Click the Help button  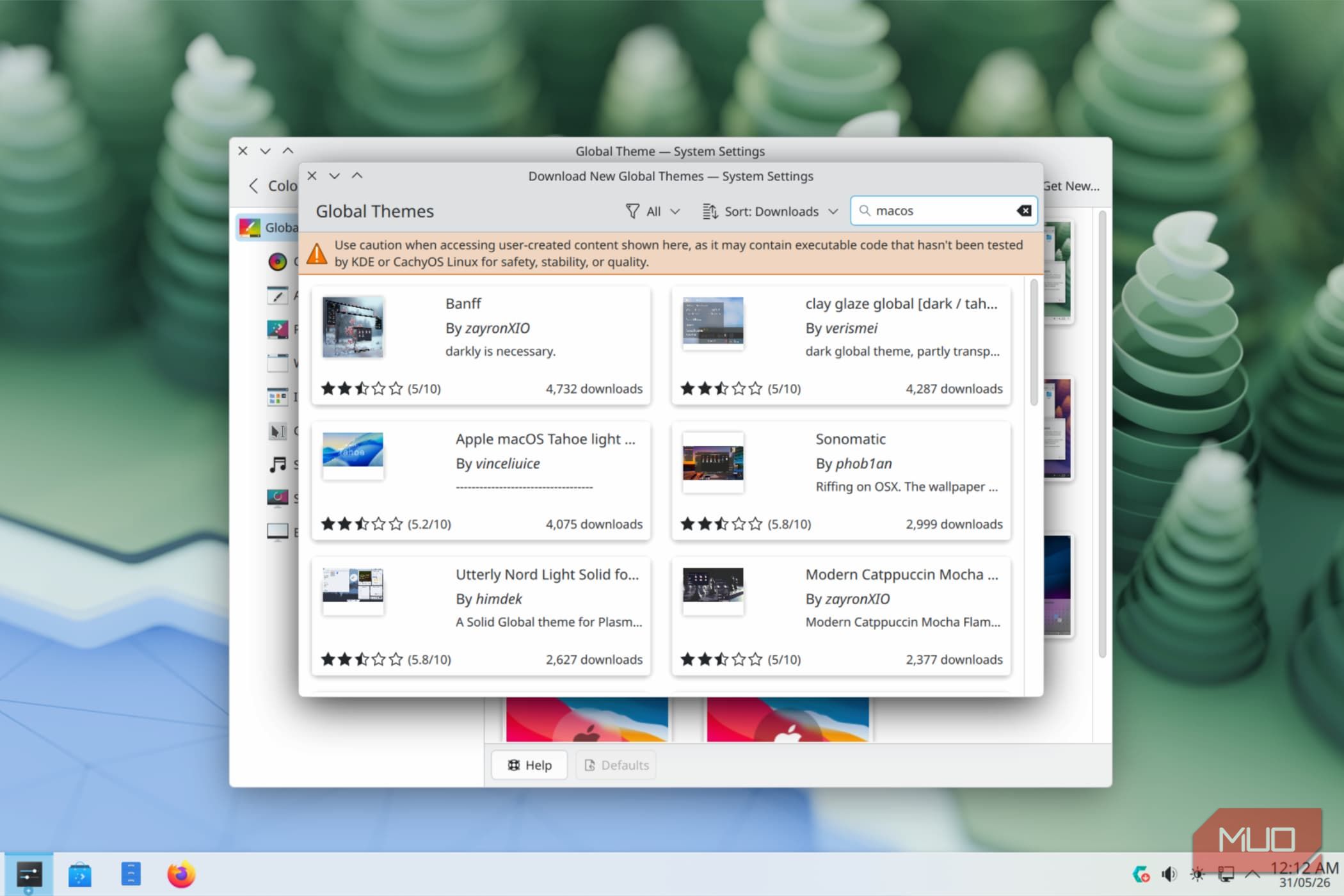tap(529, 765)
